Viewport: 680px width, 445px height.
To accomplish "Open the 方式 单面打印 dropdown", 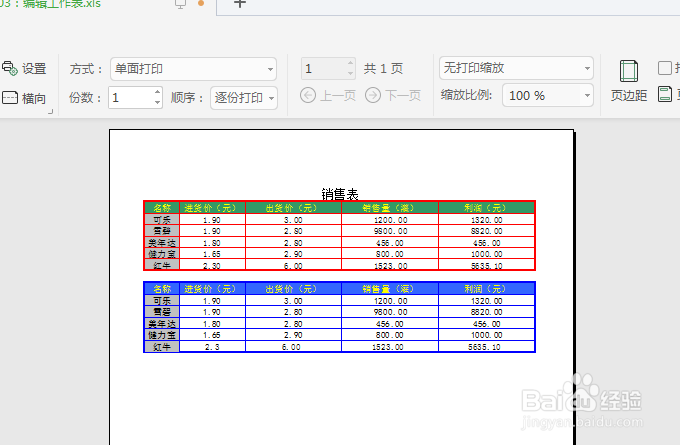I will point(193,69).
